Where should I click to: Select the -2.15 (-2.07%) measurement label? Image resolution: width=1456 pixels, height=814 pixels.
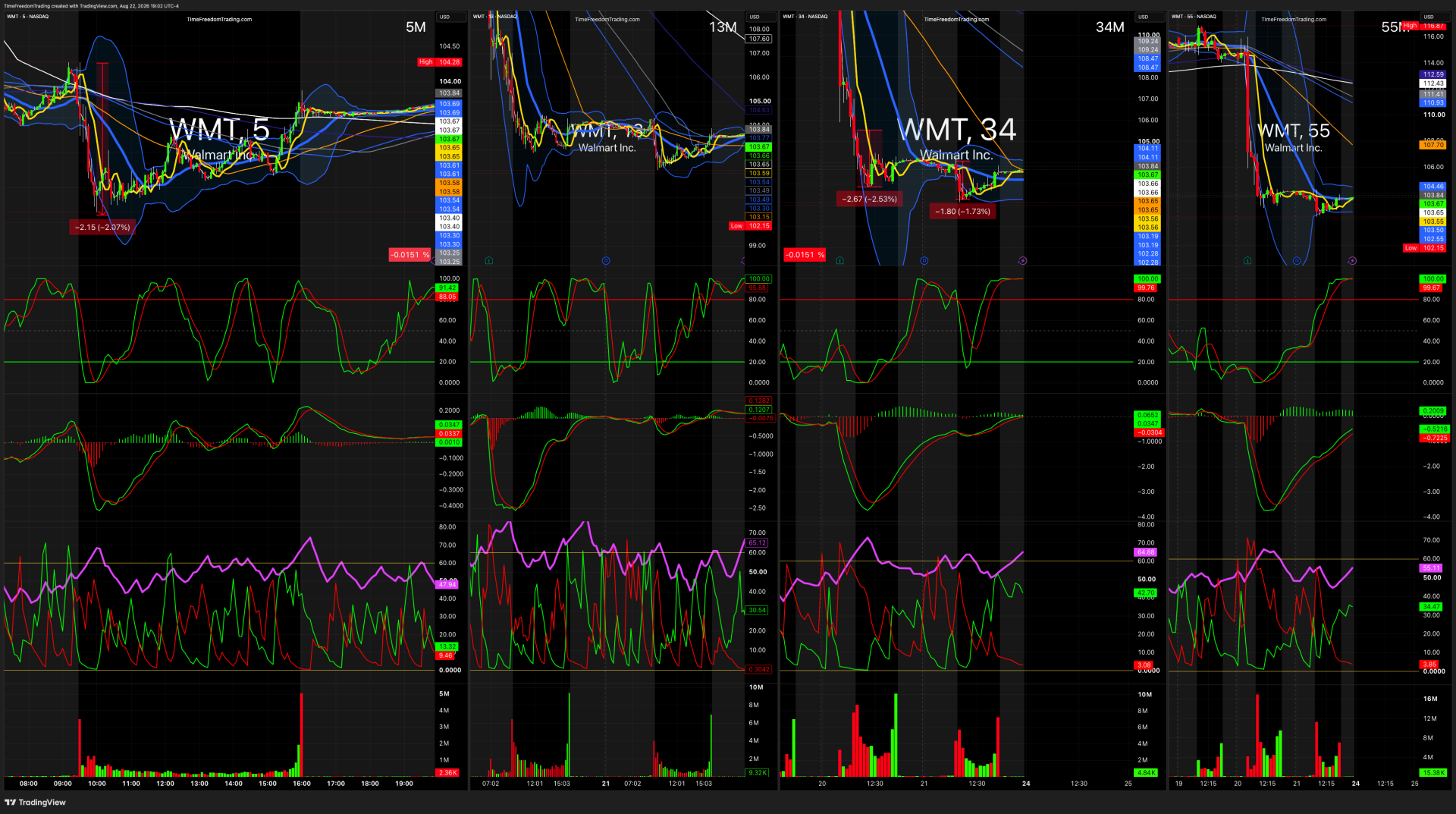pos(102,227)
